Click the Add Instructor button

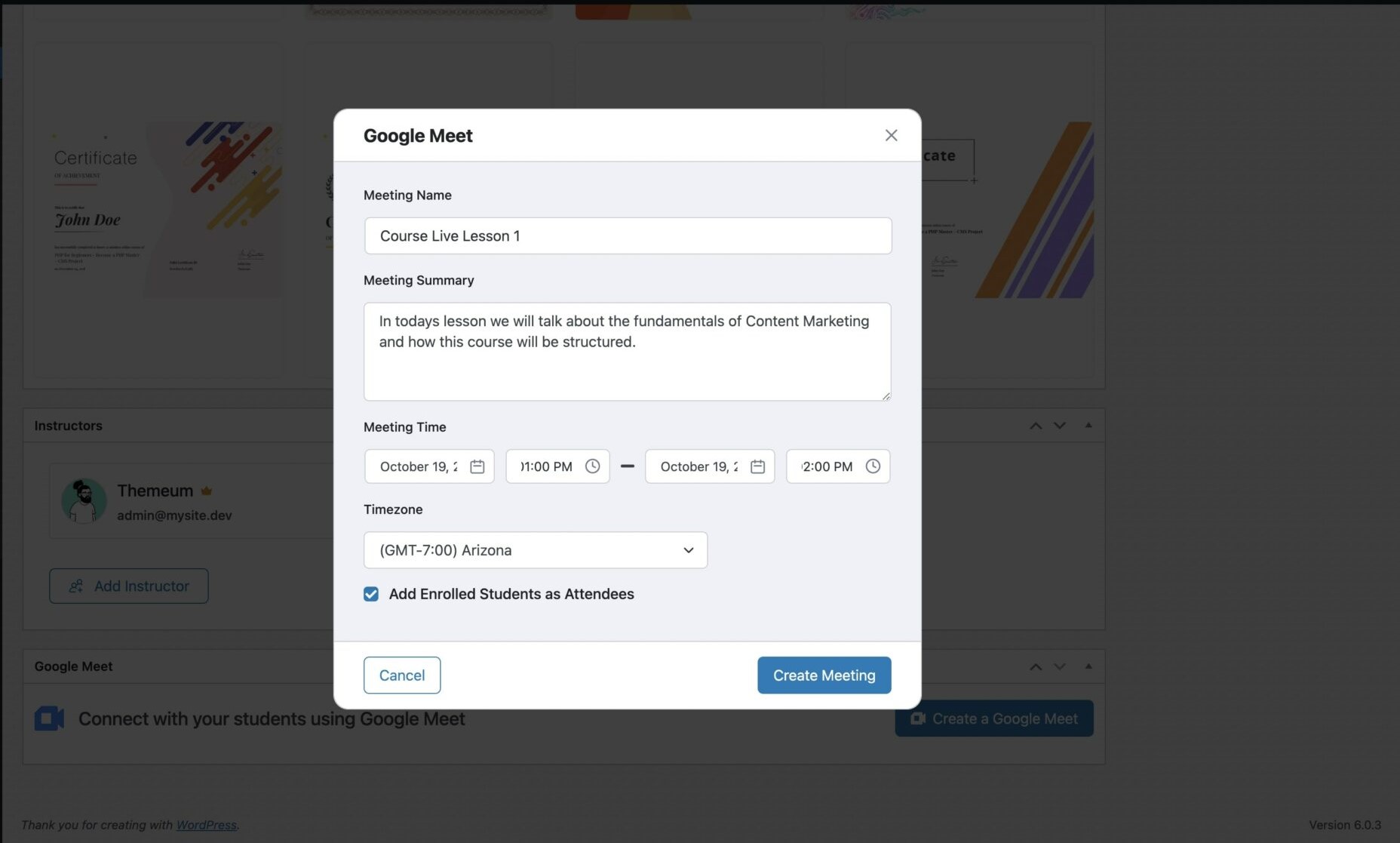tap(129, 586)
